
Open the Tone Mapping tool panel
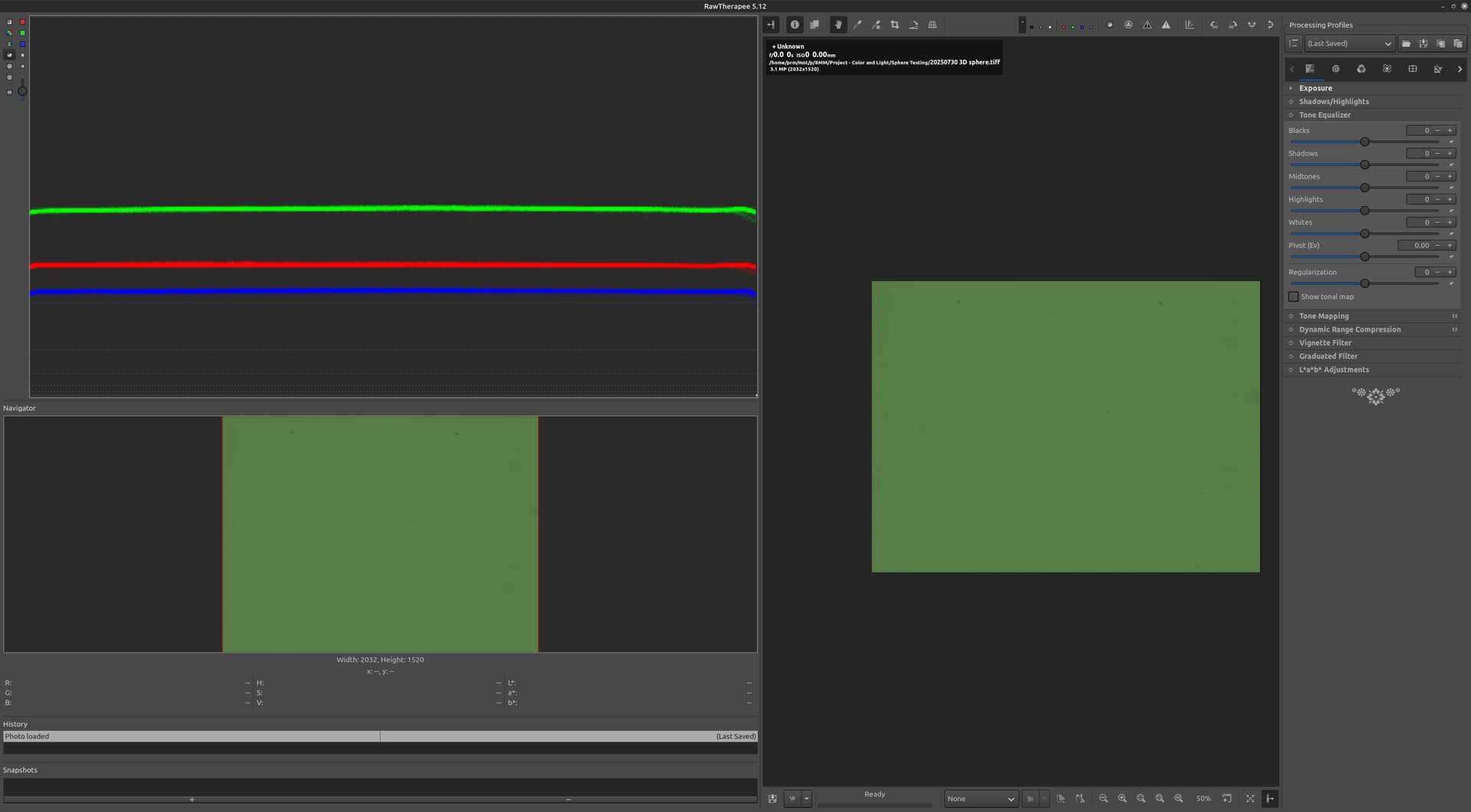[x=1323, y=316]
